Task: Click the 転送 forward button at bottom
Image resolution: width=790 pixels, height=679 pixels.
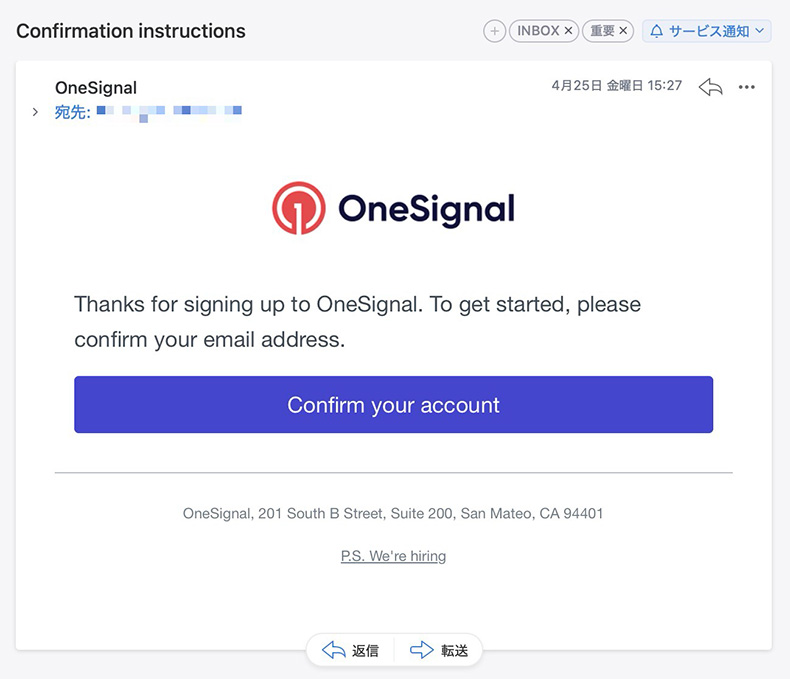Action: point(439,650)
